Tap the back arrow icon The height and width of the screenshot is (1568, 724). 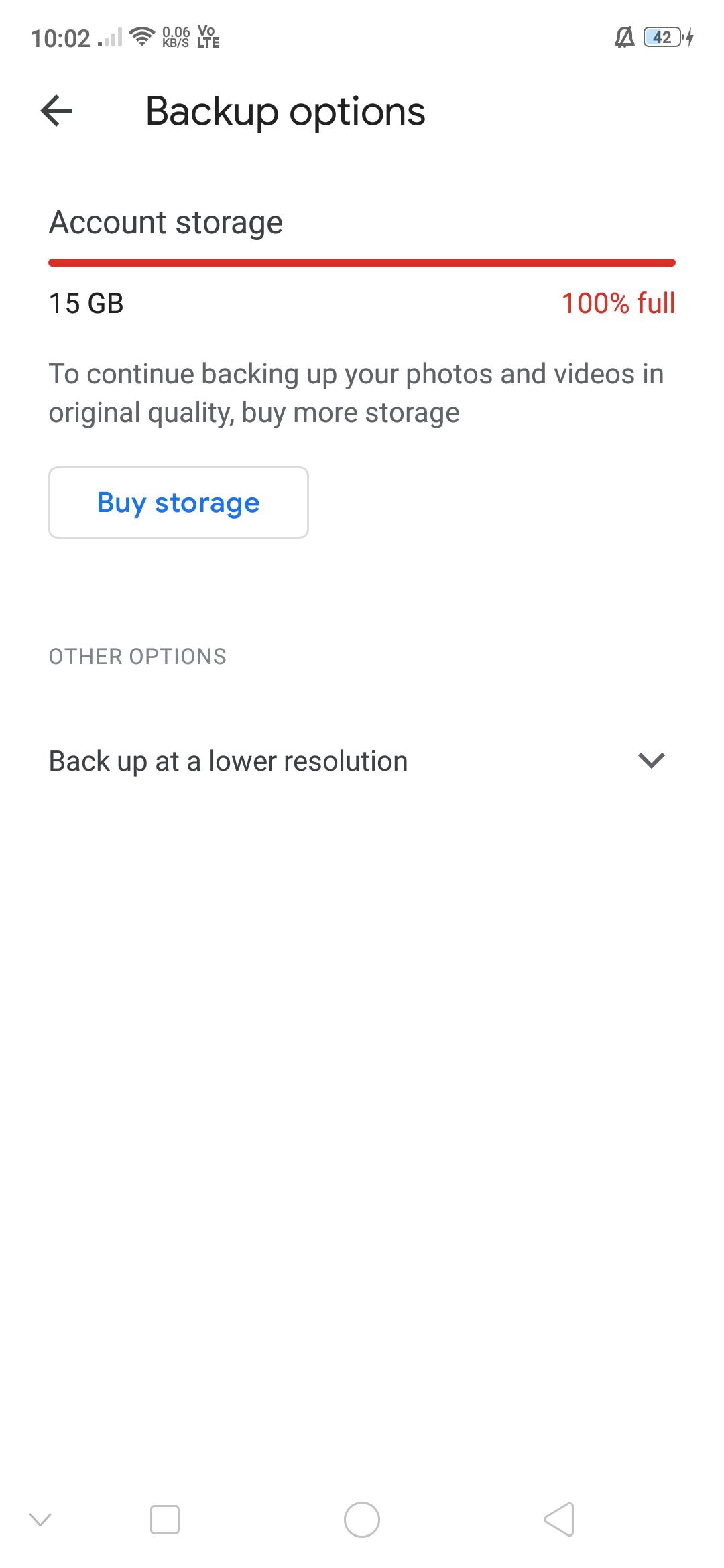[x=57, y=111]
